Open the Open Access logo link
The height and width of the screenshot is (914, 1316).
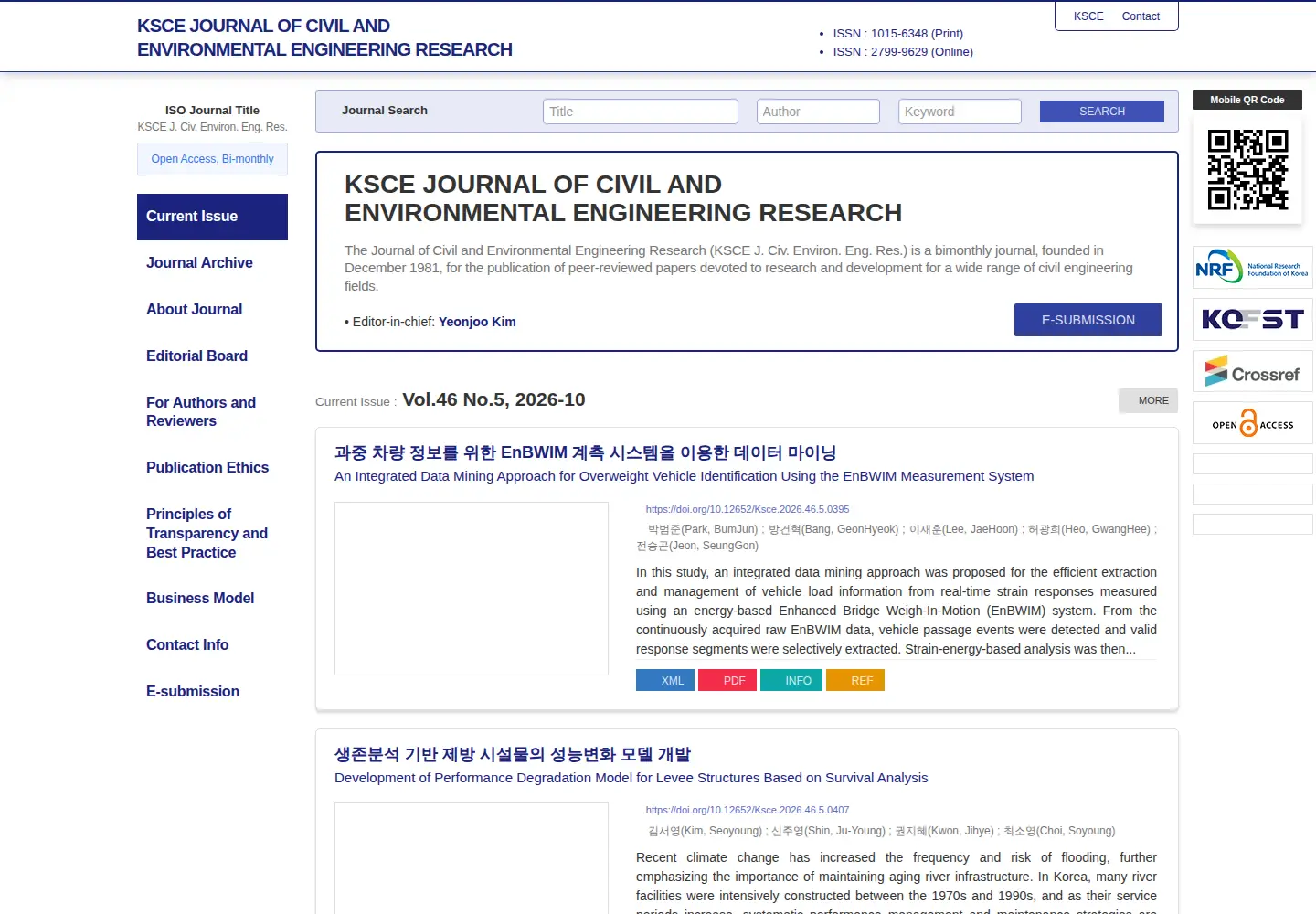1252,423
